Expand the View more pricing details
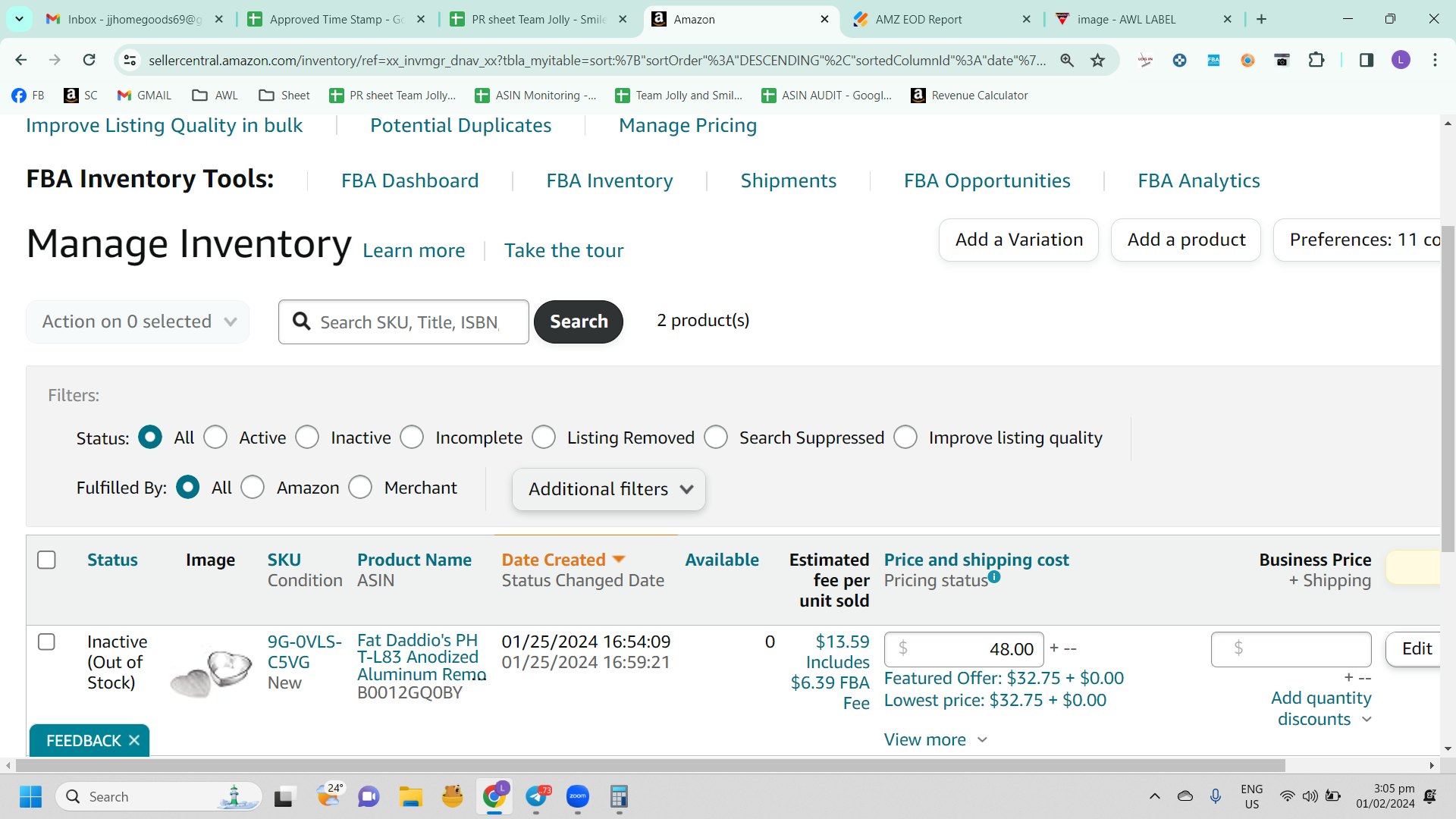 coord(936,739)
